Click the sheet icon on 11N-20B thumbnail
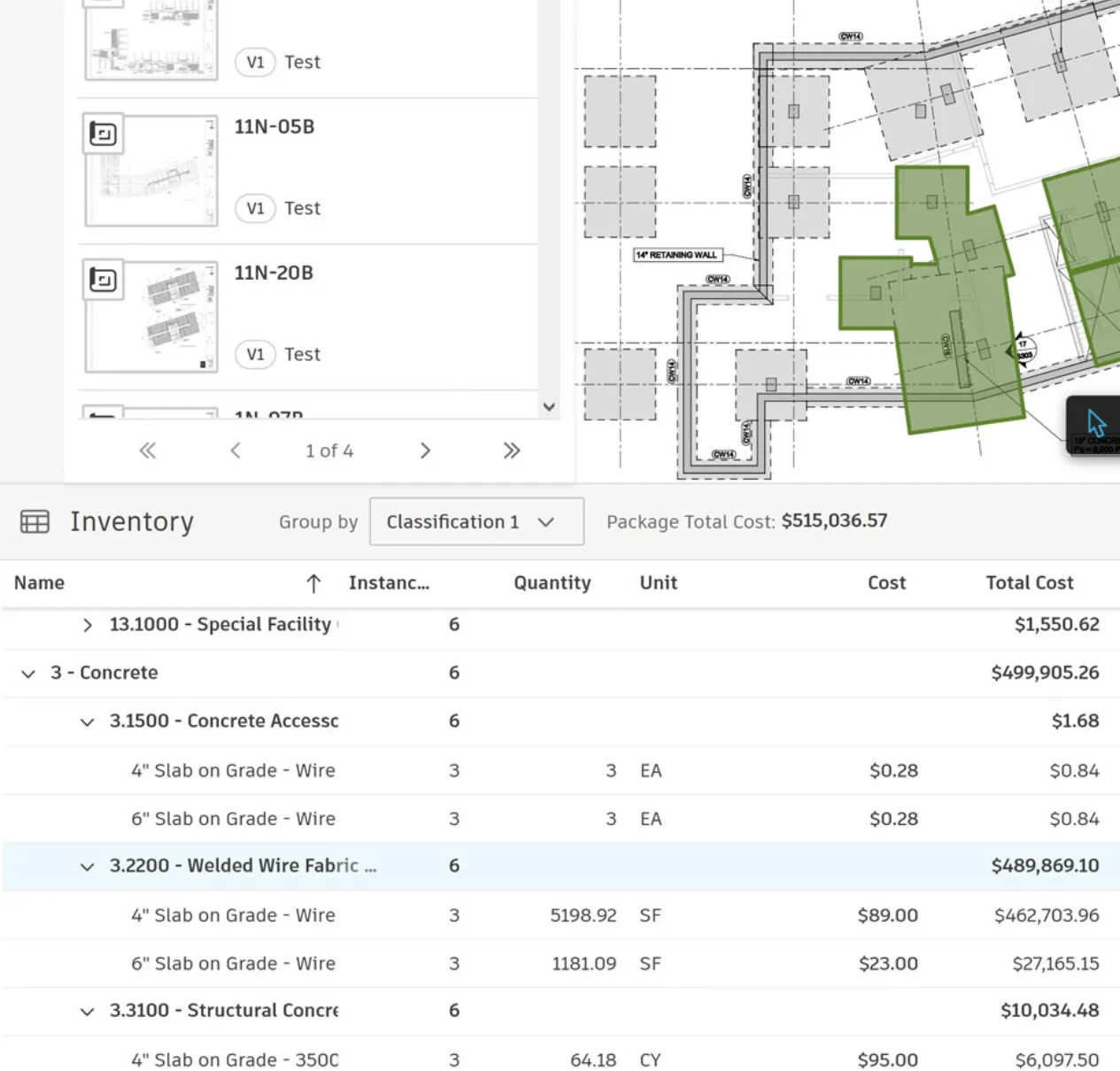This screenshot has width=1120, height=1071. pyautogui.click(x=104, y=281)
